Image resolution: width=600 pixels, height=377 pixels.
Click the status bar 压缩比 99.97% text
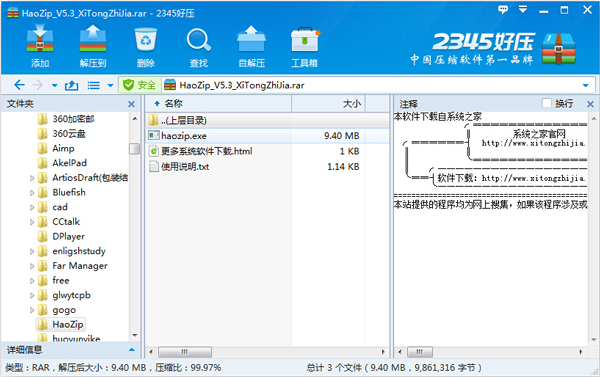pos(188,368)
